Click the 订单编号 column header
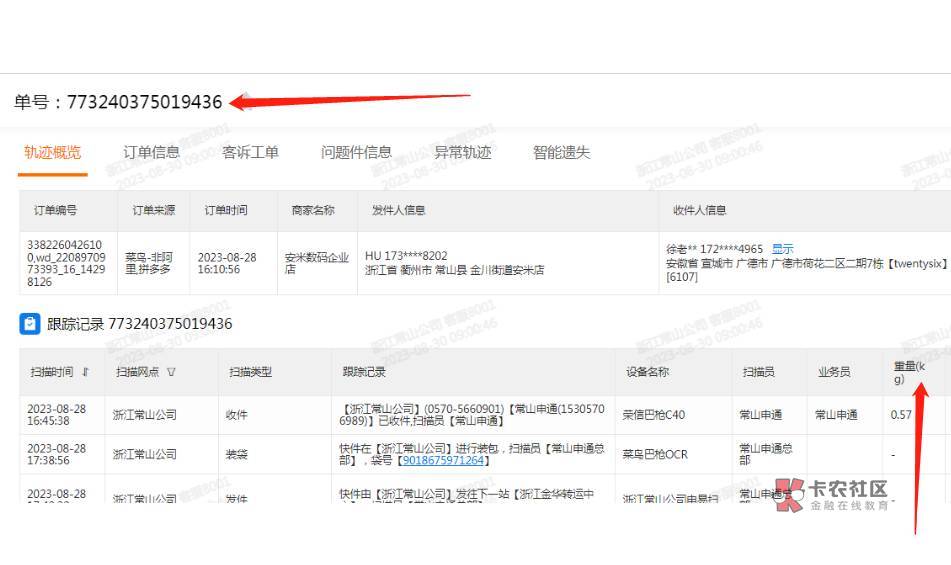 coord(55,211)
